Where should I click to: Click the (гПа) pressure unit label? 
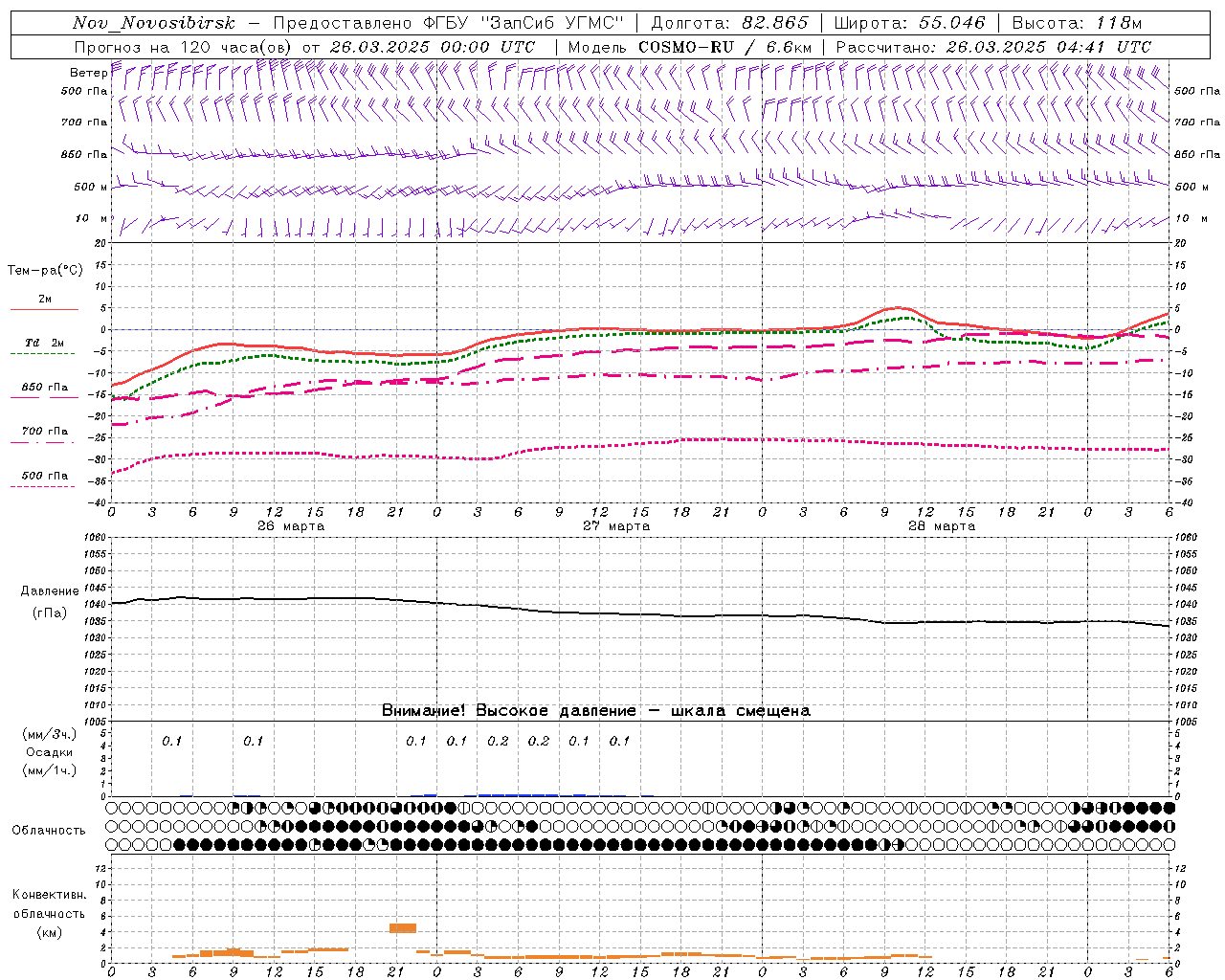pyautogui.click(x=50, y=613)
